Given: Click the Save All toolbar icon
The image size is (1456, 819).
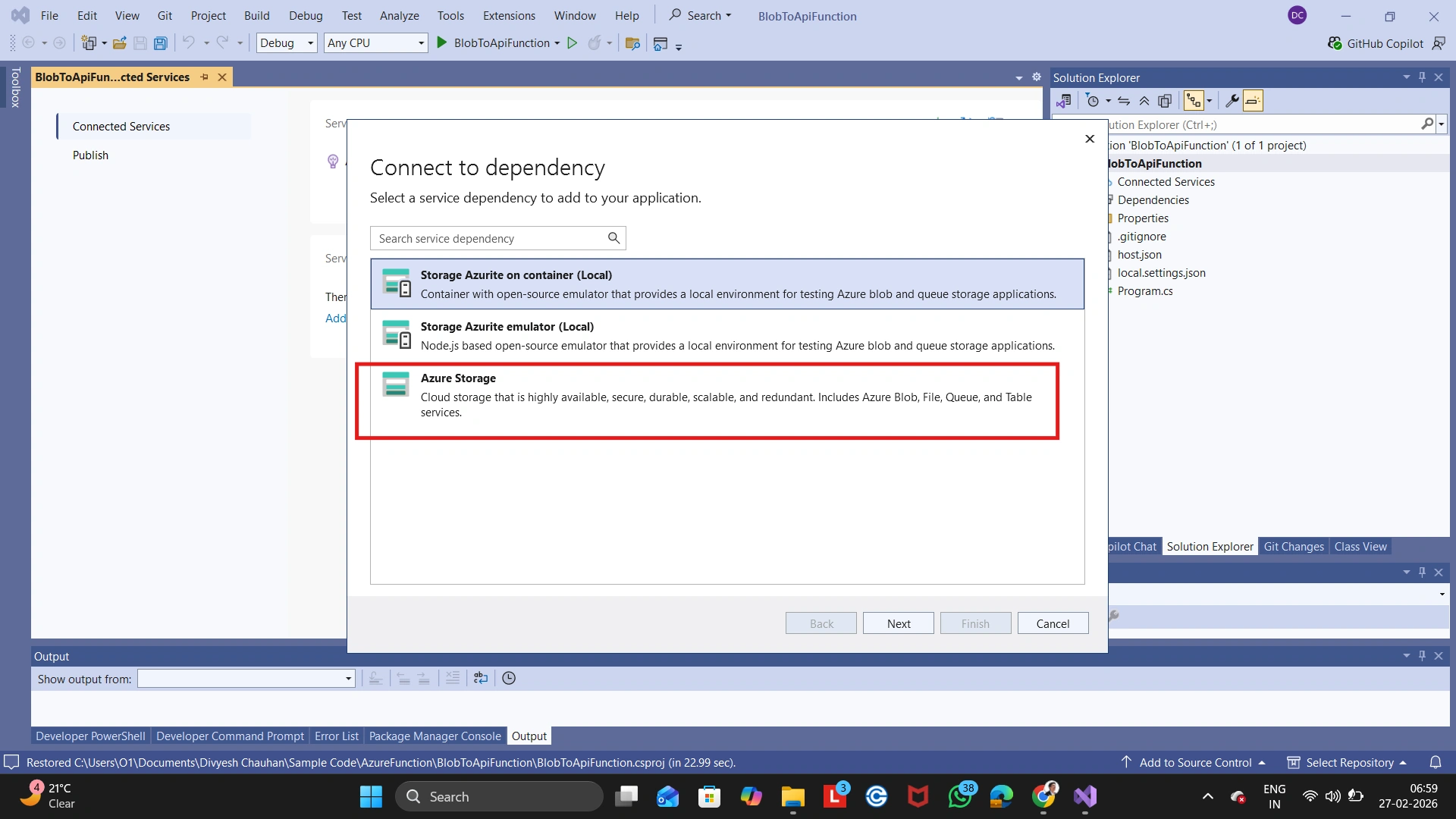Looking at the screenshot, I should (160, 43).
